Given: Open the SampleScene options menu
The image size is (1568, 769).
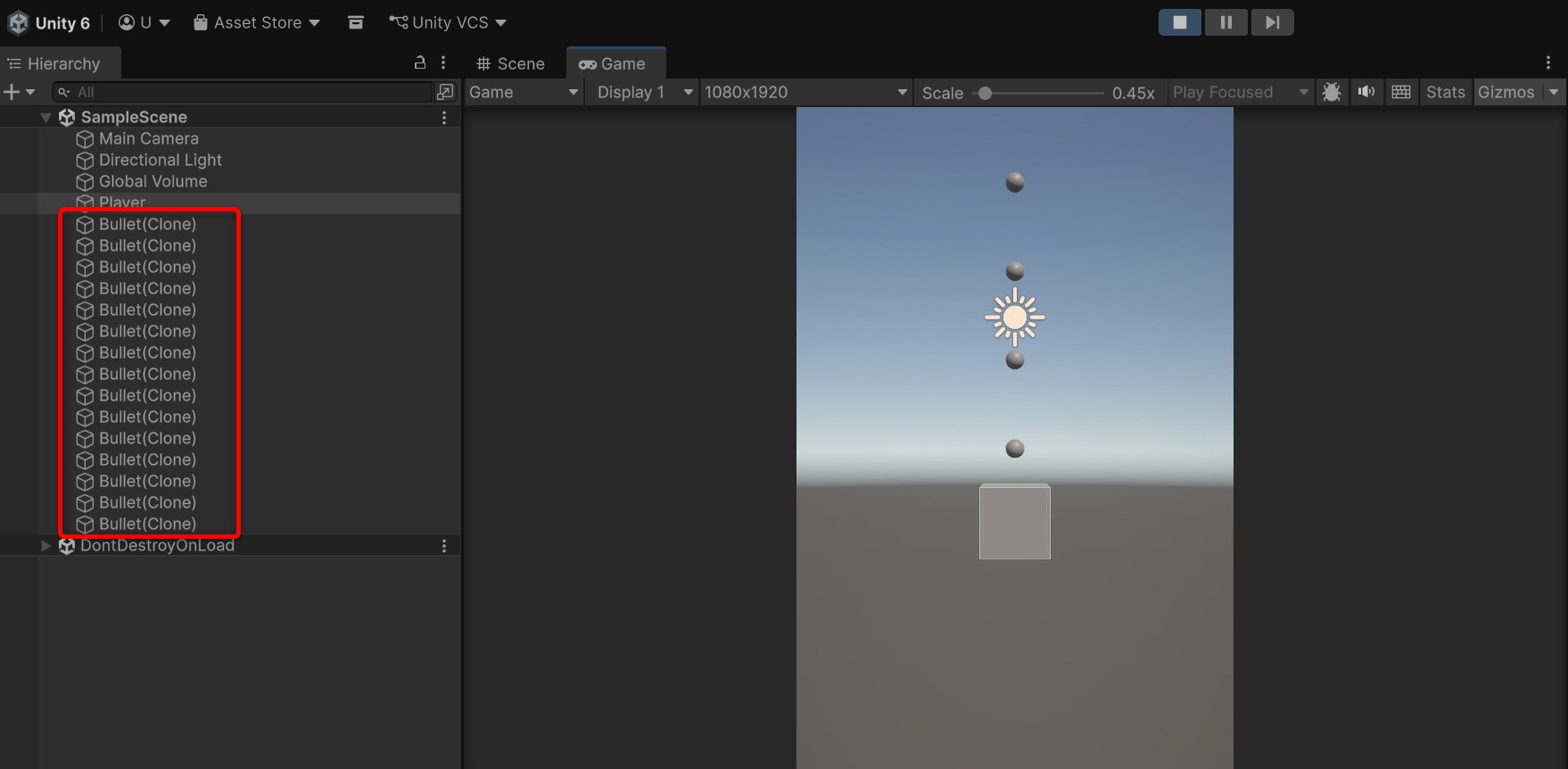Looking at the screenshot, I should (444, 117).
